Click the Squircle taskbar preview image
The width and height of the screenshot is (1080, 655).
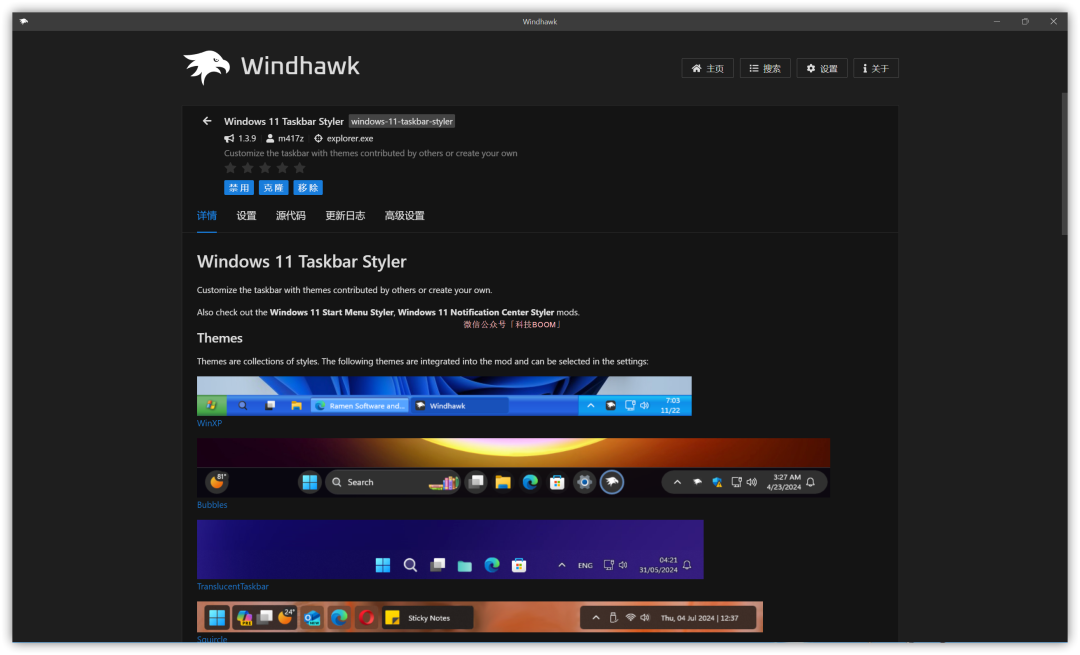coord(480,616)
